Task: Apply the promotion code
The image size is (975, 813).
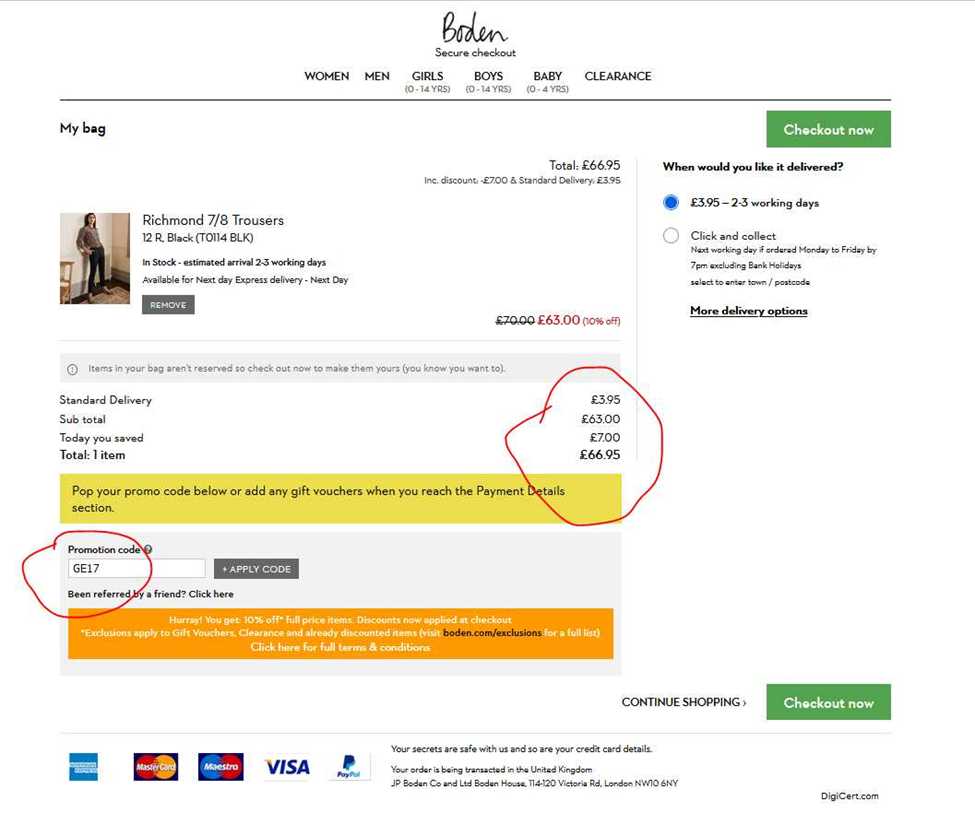Action: coord(256,569)
